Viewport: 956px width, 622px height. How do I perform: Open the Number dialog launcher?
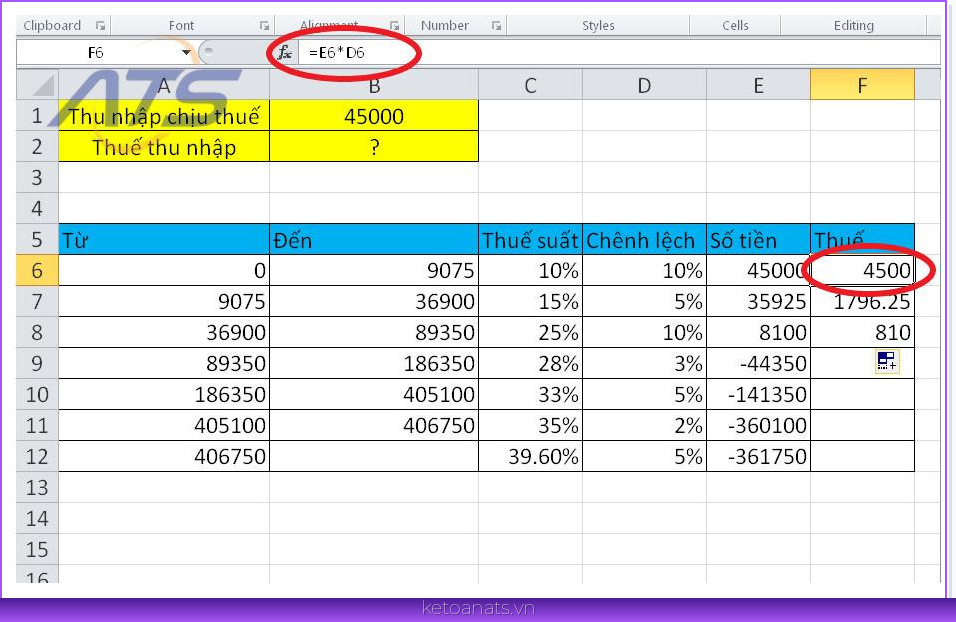(496, 26)
